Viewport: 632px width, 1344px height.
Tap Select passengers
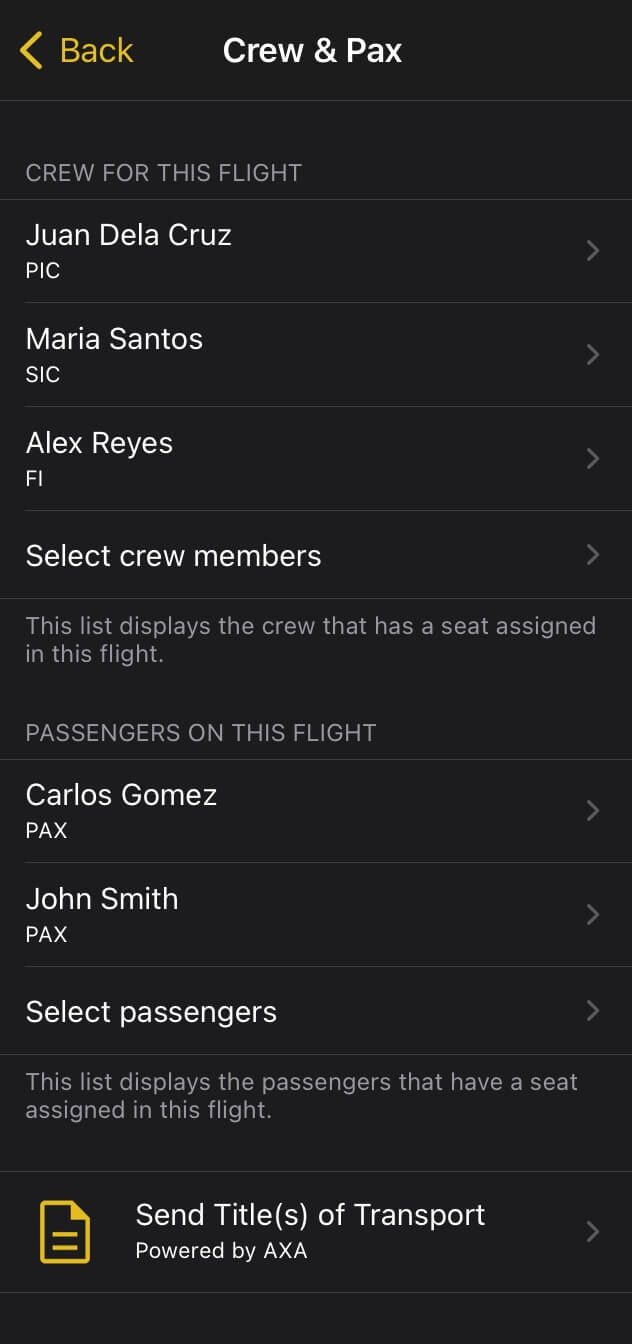[152, 1012]
